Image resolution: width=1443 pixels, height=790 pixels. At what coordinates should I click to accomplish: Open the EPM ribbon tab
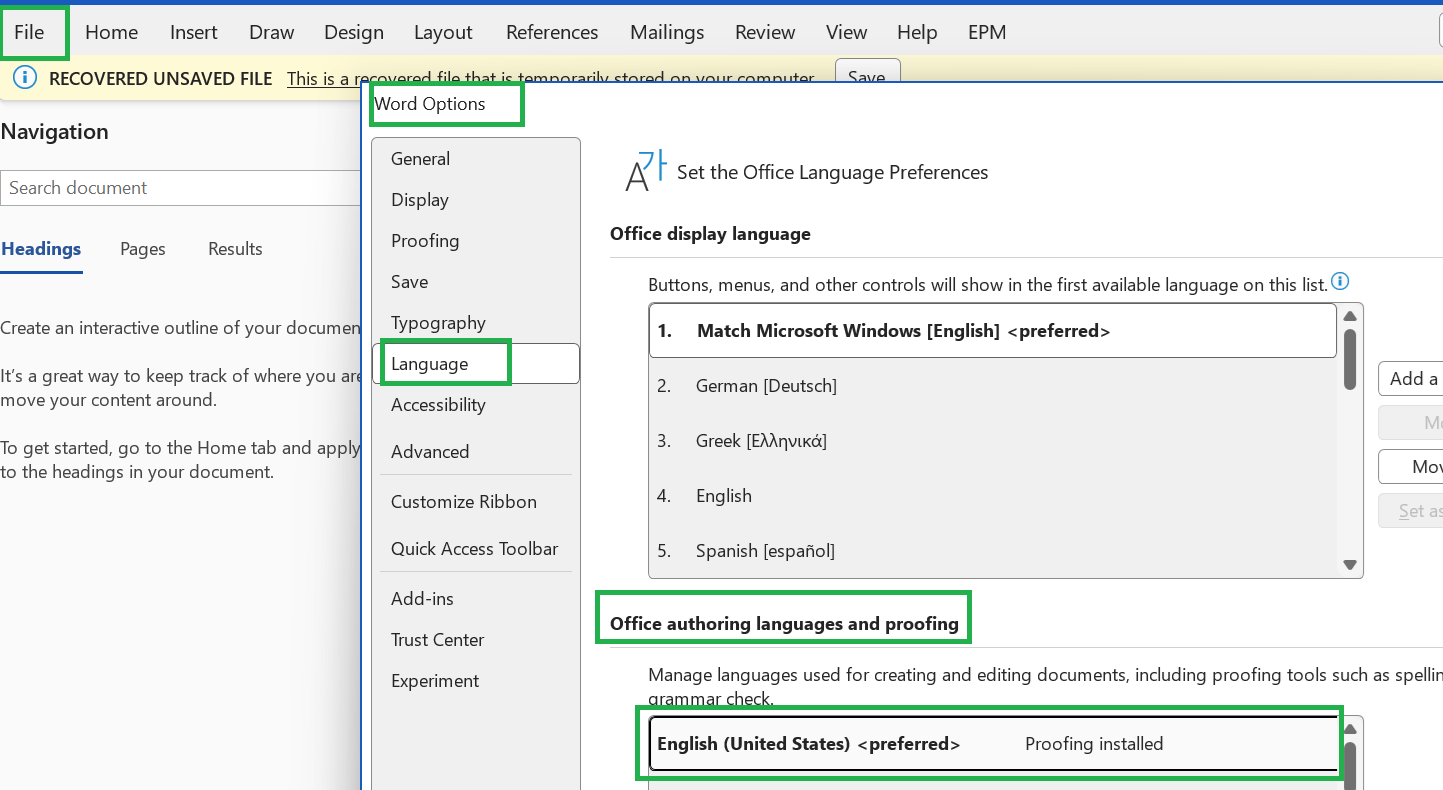[987, 32]
